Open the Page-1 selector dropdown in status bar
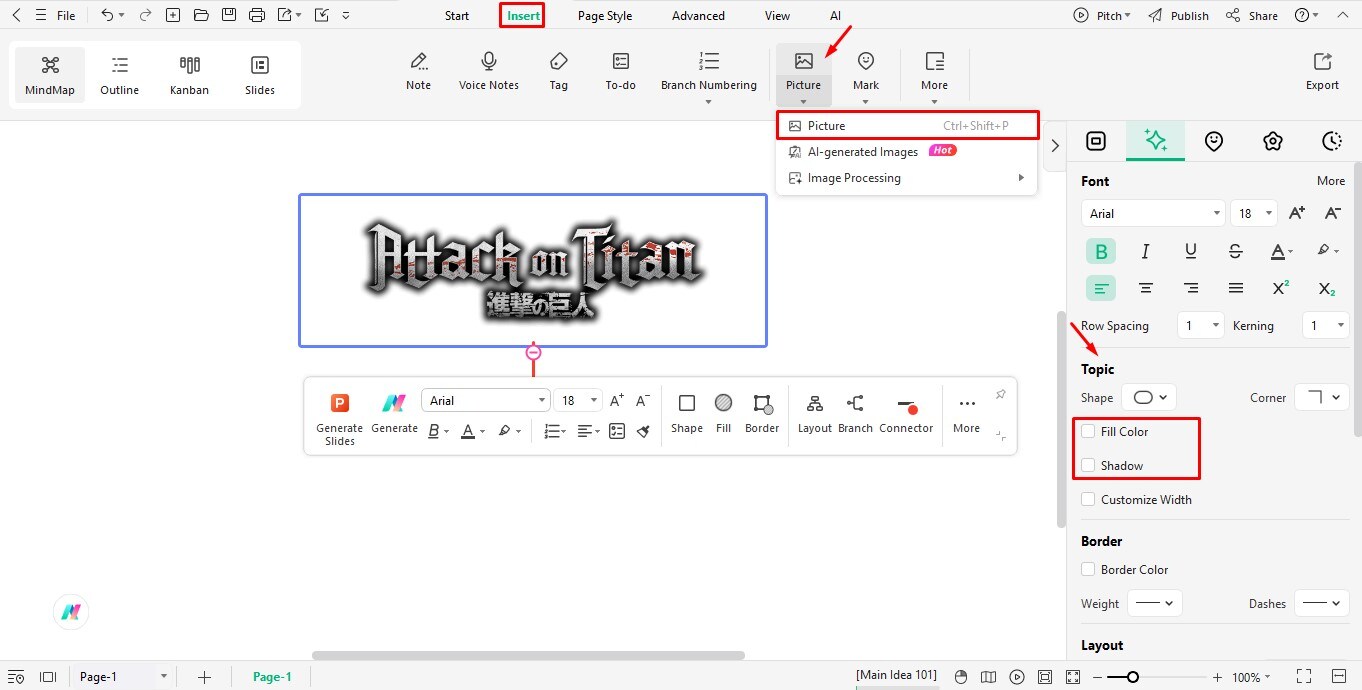 click(x=123, y=677)
